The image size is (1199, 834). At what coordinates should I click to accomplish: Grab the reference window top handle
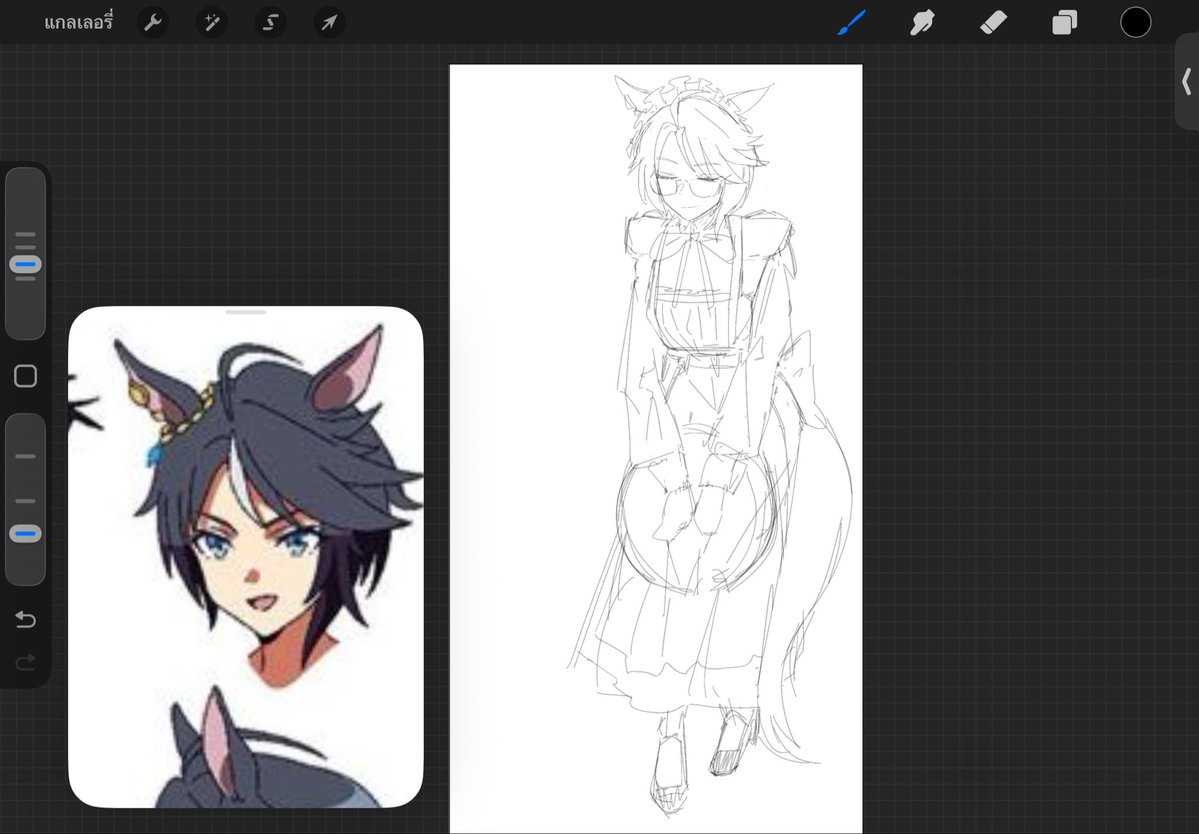pos(245,312)
